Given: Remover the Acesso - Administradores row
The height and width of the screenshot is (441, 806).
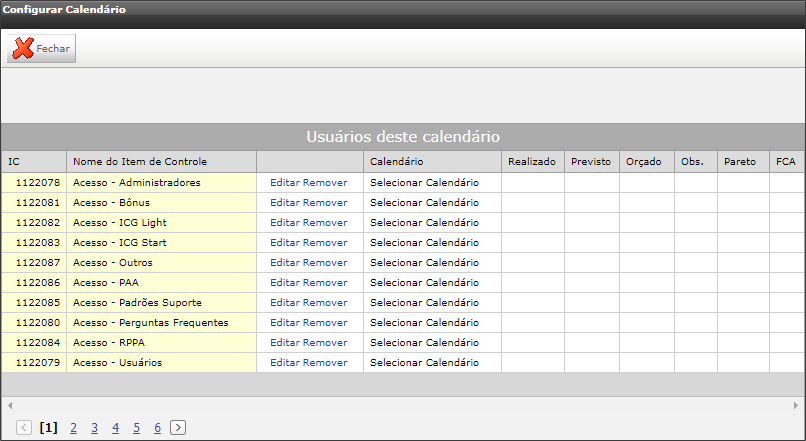Looking at the screenshot, I should [x=325, y=182].
